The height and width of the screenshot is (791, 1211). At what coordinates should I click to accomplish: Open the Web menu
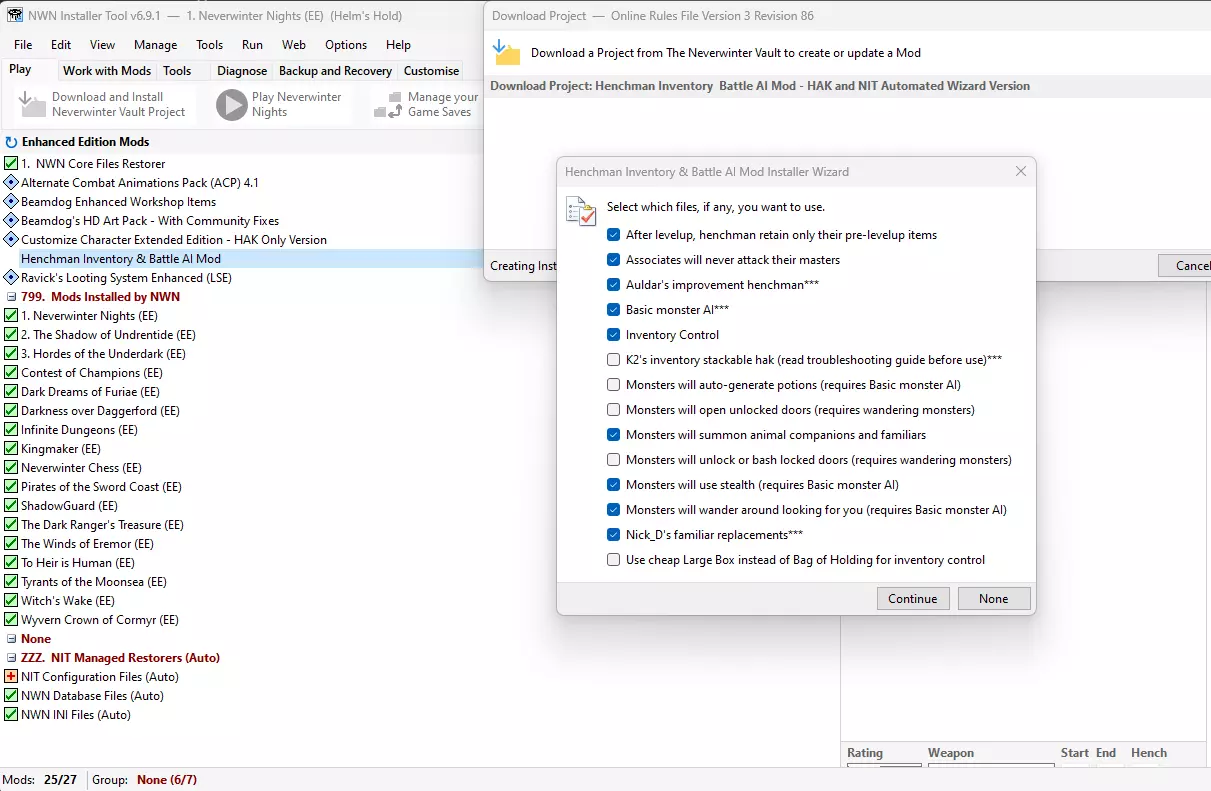click(x=294, y=45)
